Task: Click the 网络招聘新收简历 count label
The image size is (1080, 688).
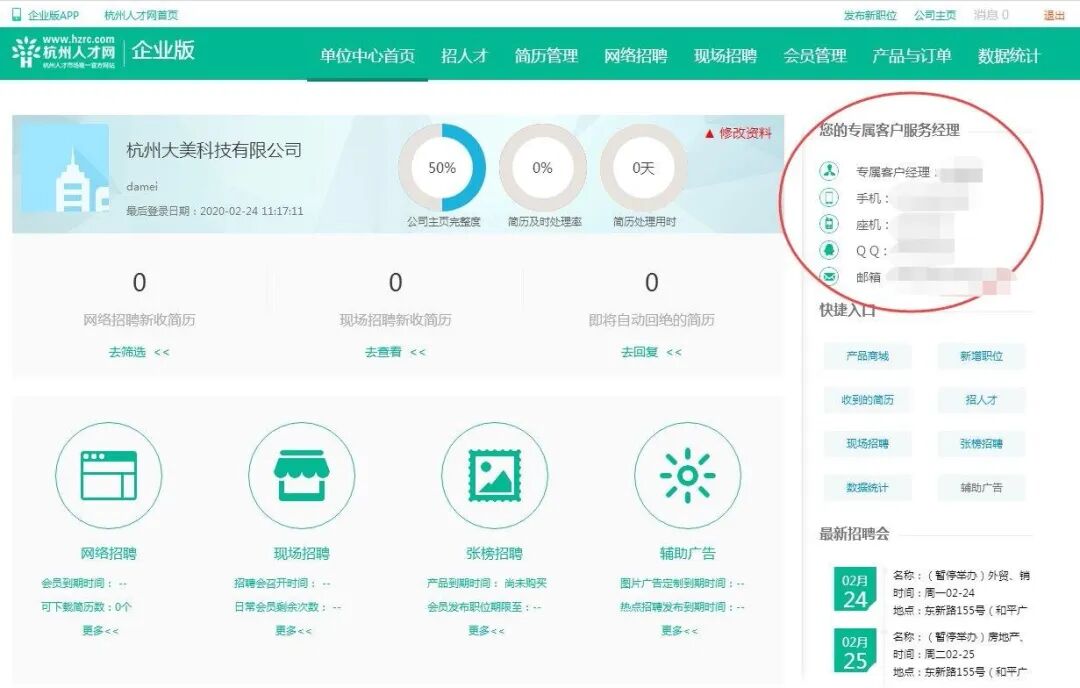Action: (139, 320)
